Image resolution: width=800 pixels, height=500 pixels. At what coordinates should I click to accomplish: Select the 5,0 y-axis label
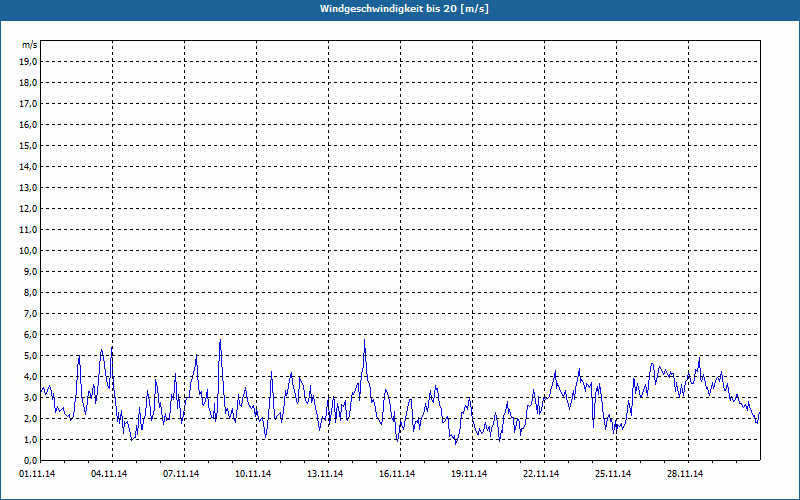(30, 355)
